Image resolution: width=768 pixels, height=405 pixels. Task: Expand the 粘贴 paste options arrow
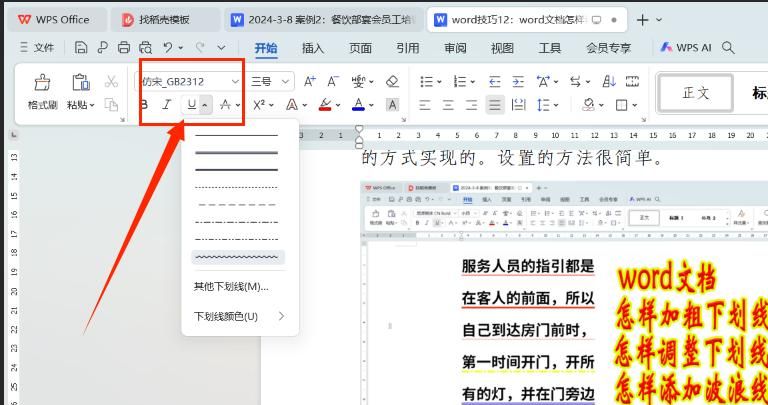click(92, 105)
